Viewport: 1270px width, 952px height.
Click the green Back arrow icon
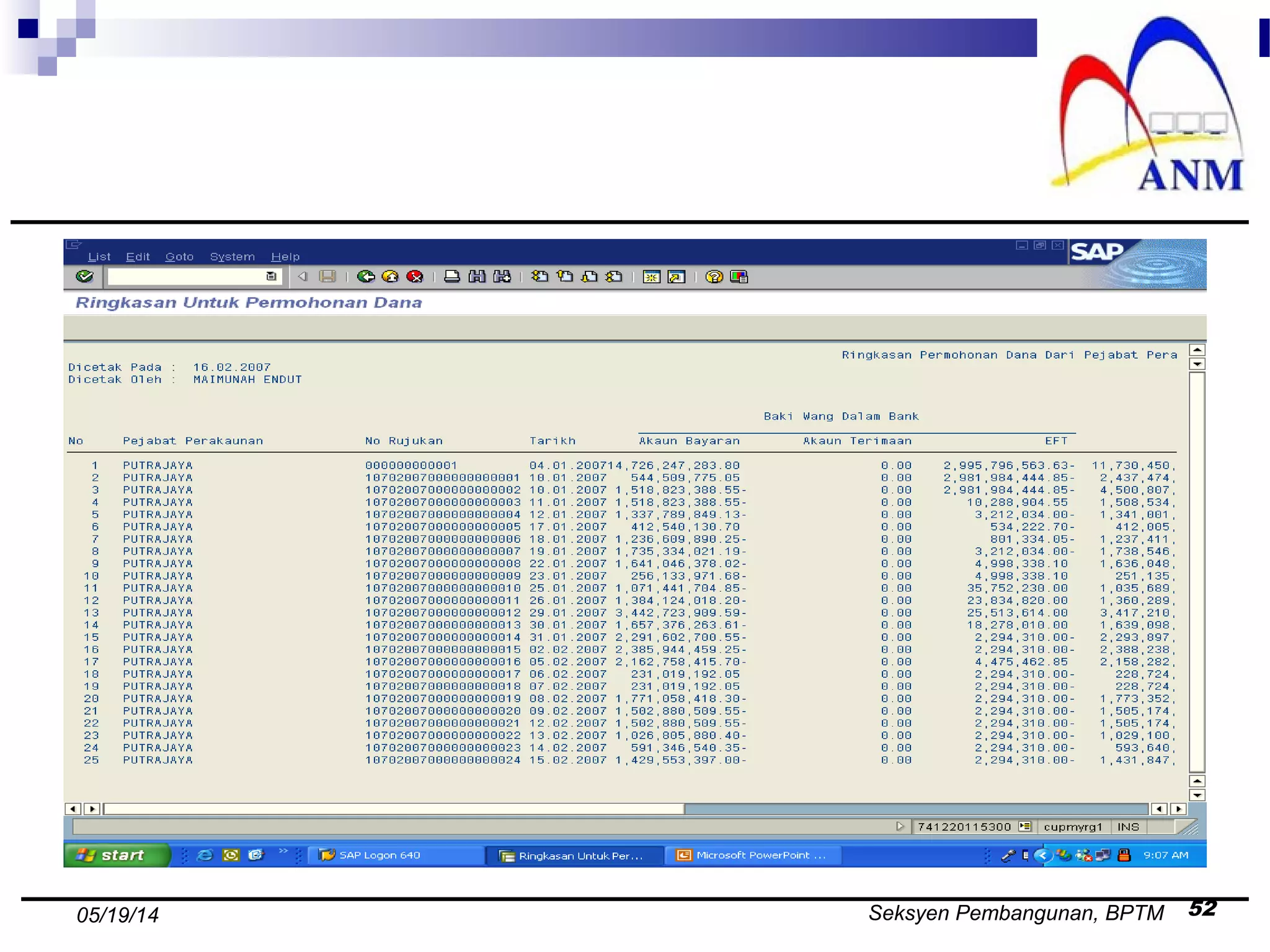tap(366, 276)
